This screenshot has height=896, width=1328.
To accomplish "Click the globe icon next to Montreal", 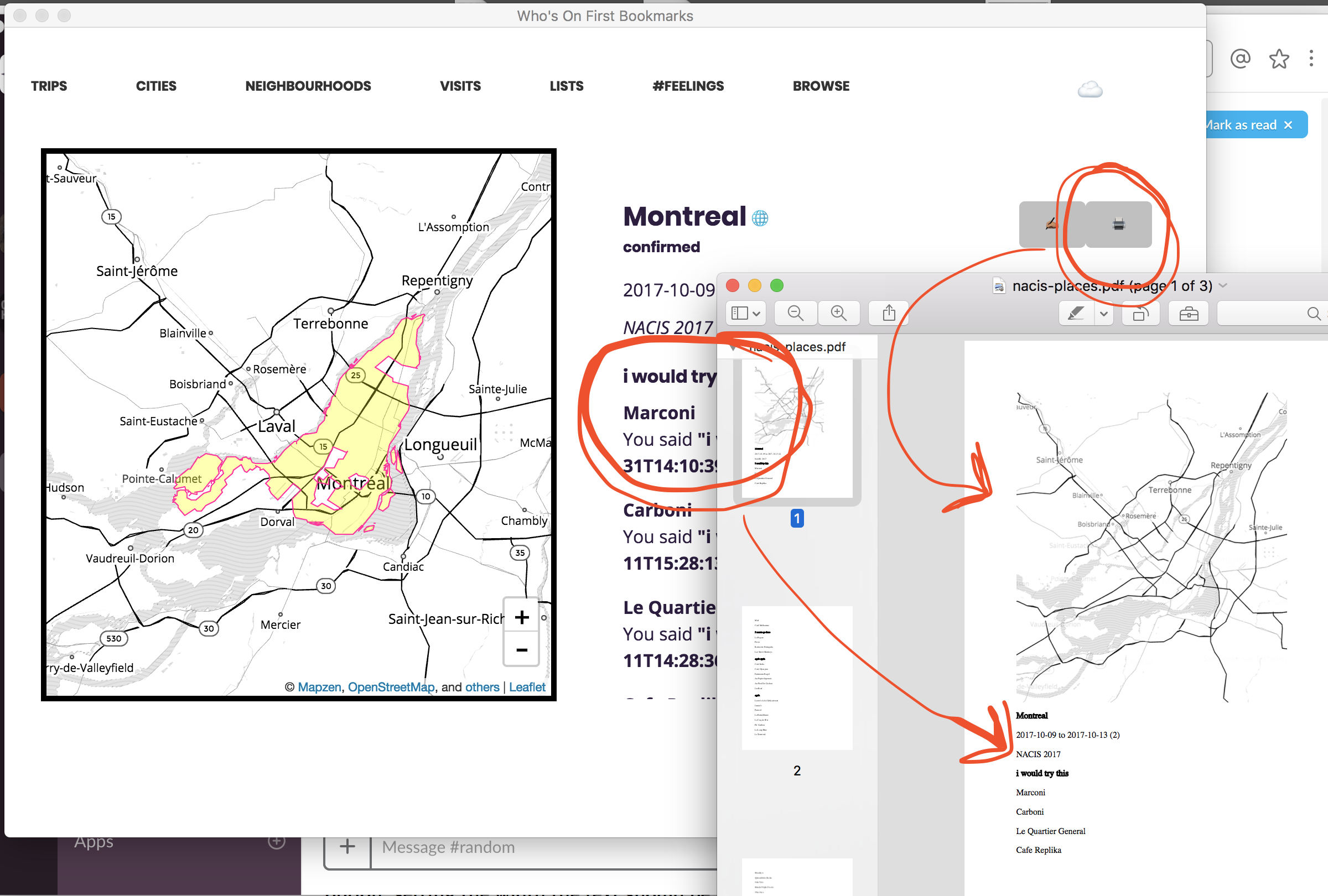I will tap(760, 217).
